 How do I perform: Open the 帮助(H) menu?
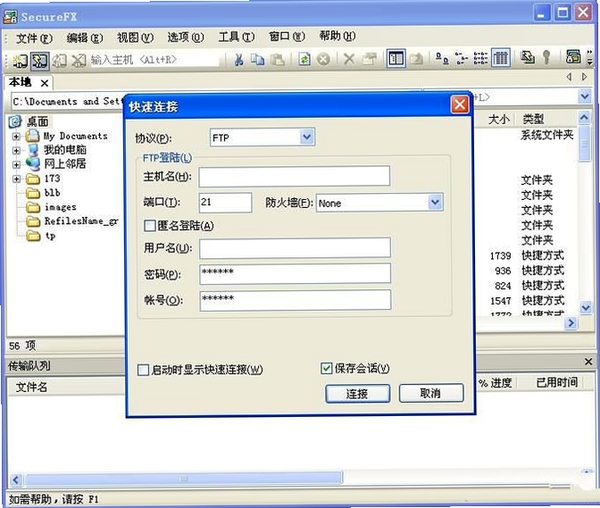pos(338,36)
